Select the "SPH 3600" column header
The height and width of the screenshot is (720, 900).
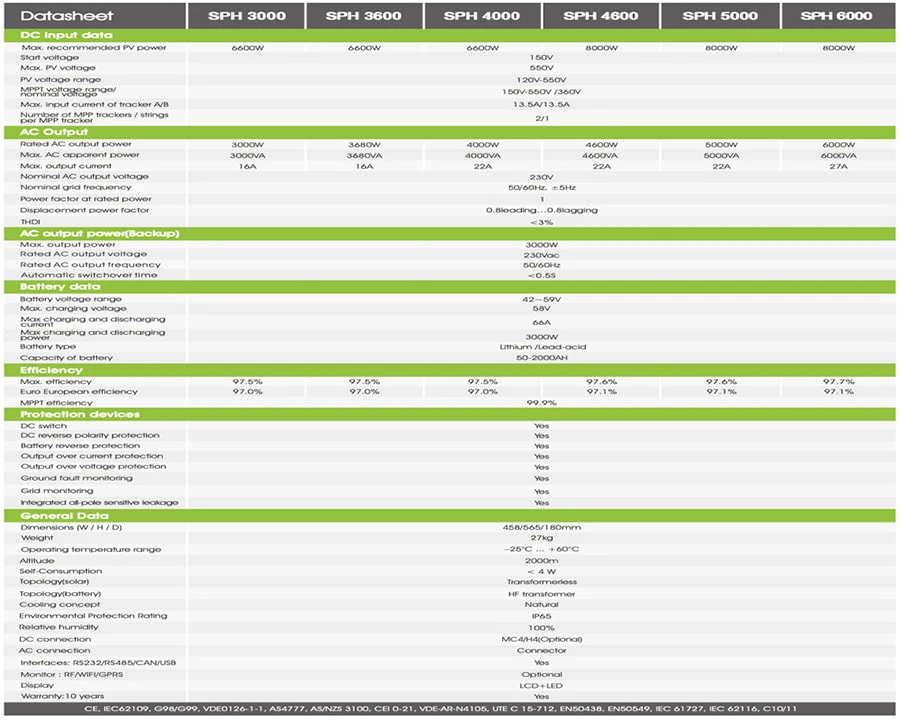(x=364, y=16)
